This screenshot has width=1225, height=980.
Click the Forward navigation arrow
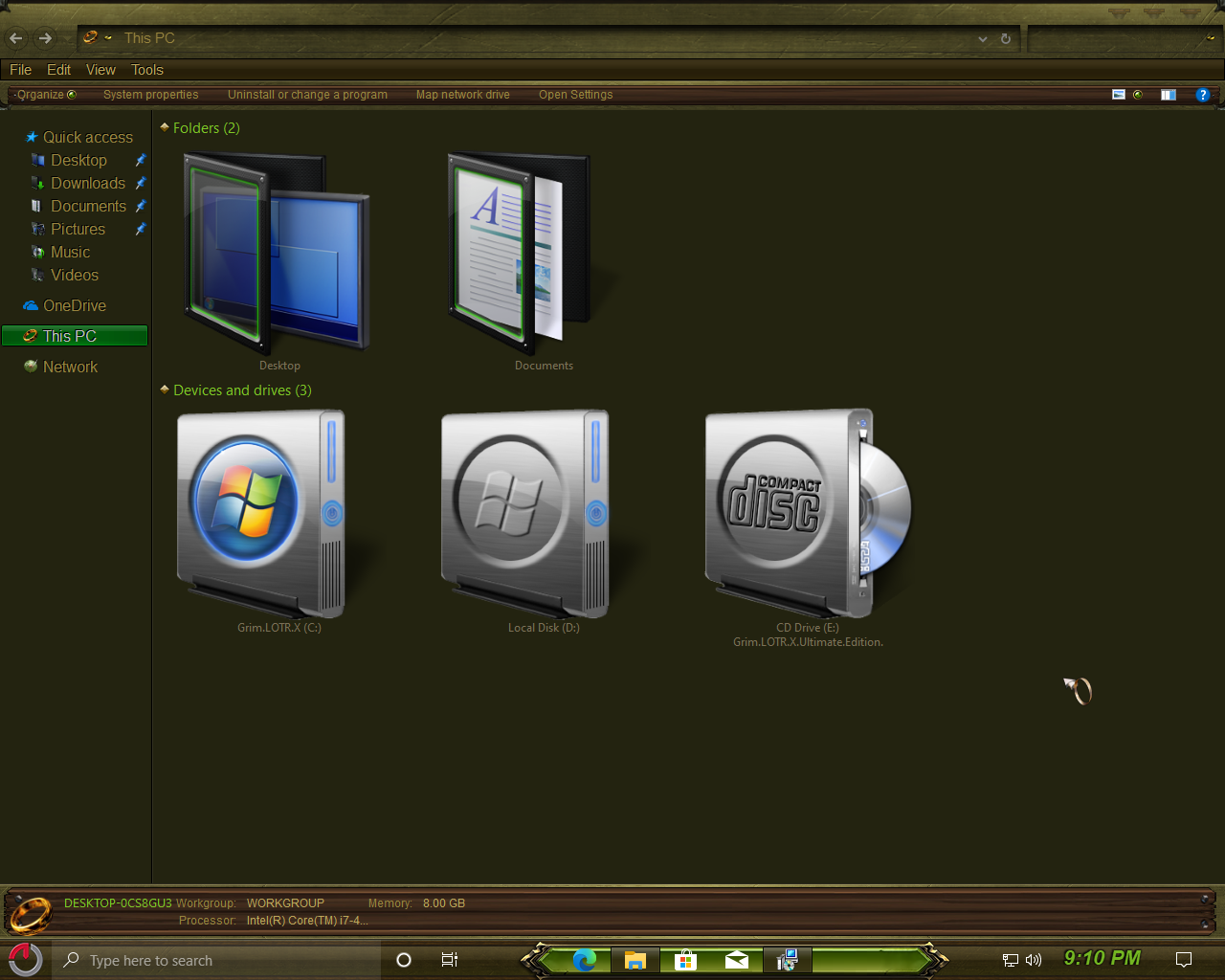pyautogui.click(x=45, y=38)
